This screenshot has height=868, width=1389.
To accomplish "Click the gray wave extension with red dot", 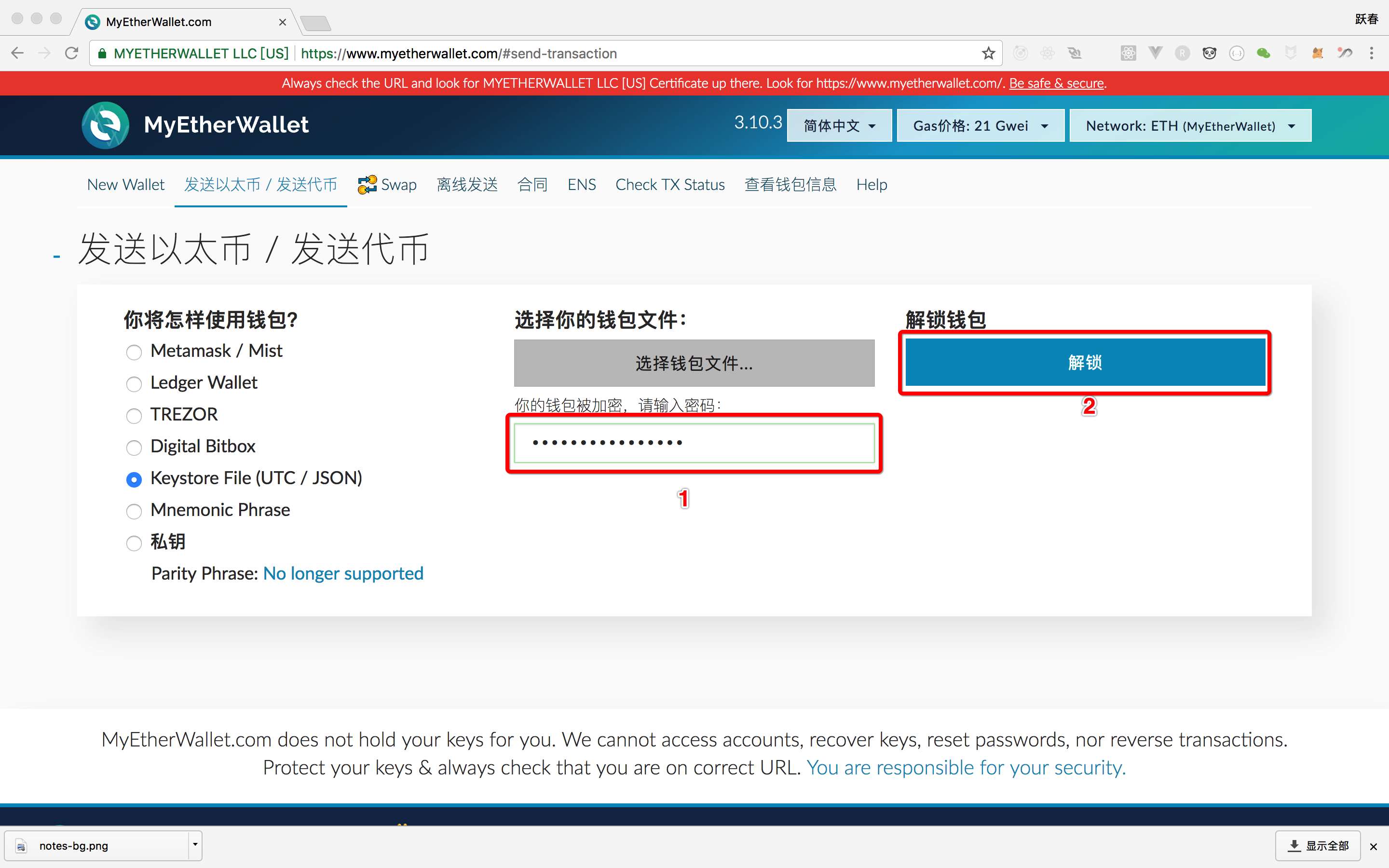I will (1344, 54).
